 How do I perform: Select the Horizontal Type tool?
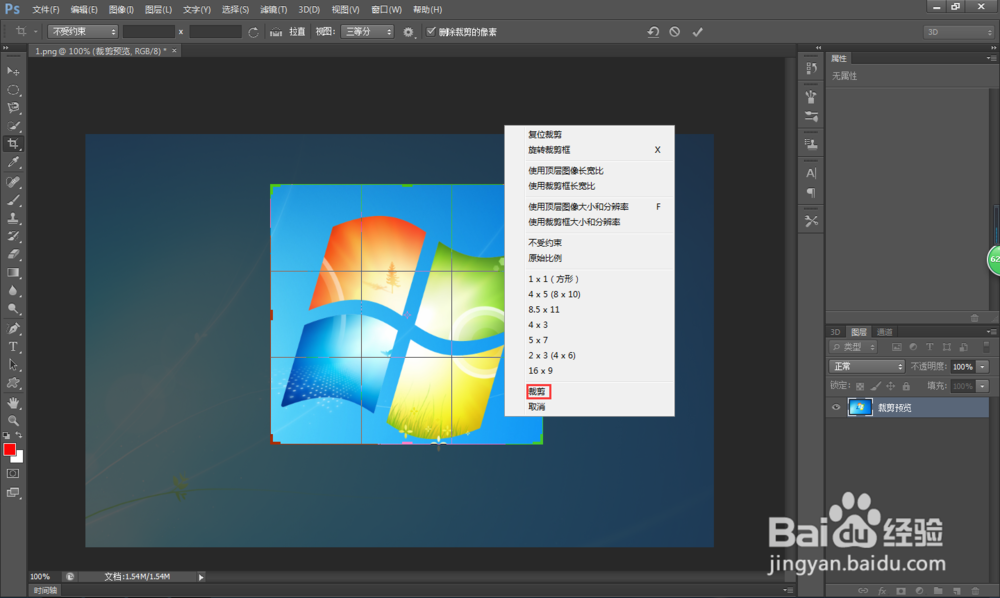coord(13,347)
